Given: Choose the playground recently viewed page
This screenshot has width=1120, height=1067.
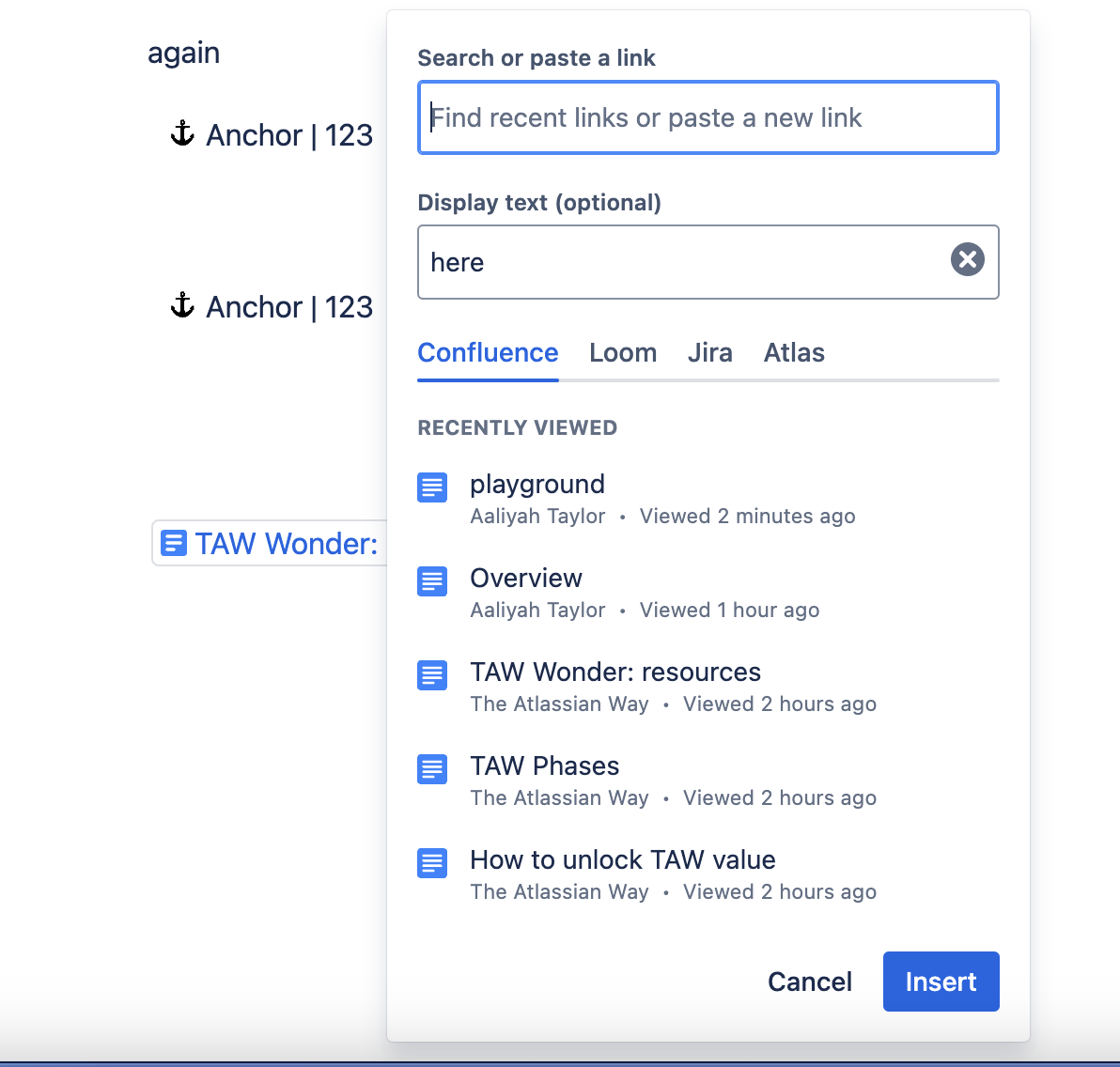Looking at the screenshot, I should pos(537,485).
